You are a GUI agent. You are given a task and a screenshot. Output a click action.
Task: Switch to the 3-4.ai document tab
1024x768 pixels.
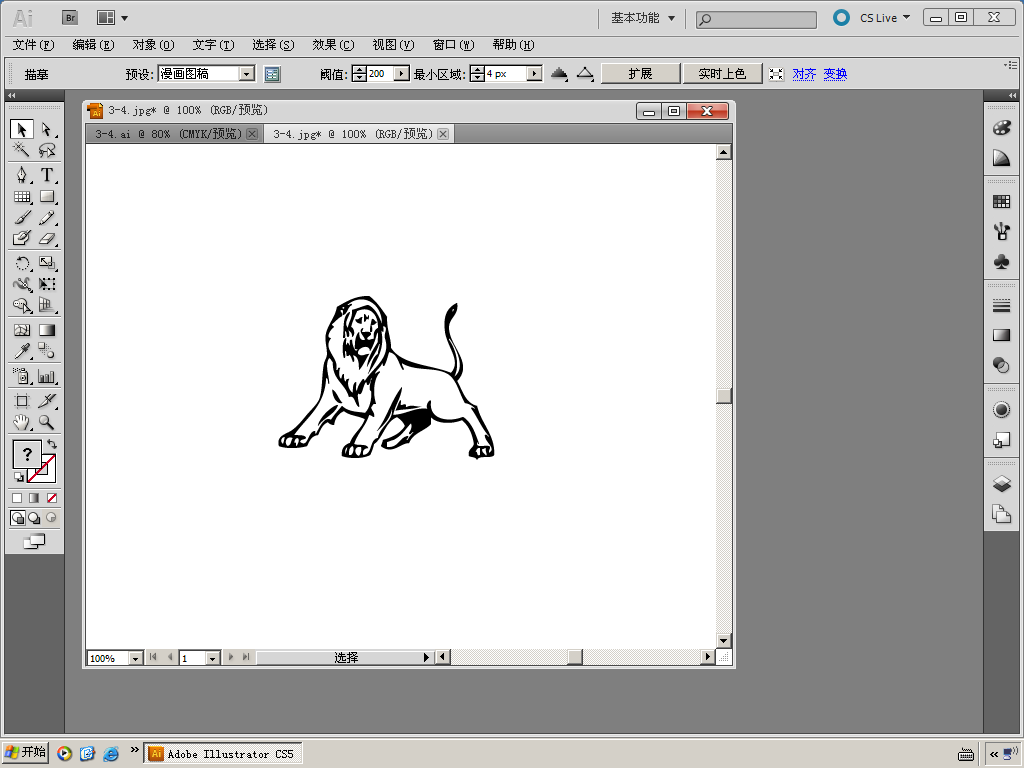[x=168, y=134]
